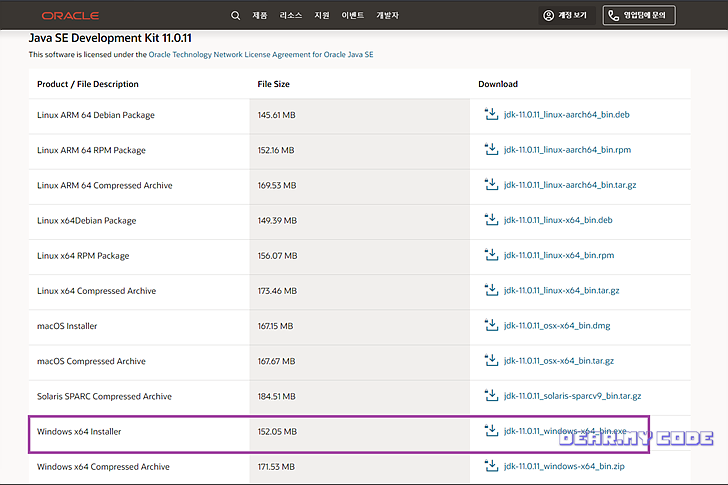Select 'Windows x64 Installer' text
Image resolution: width=728 pixels, height=485 pixels.
(79, 432)
